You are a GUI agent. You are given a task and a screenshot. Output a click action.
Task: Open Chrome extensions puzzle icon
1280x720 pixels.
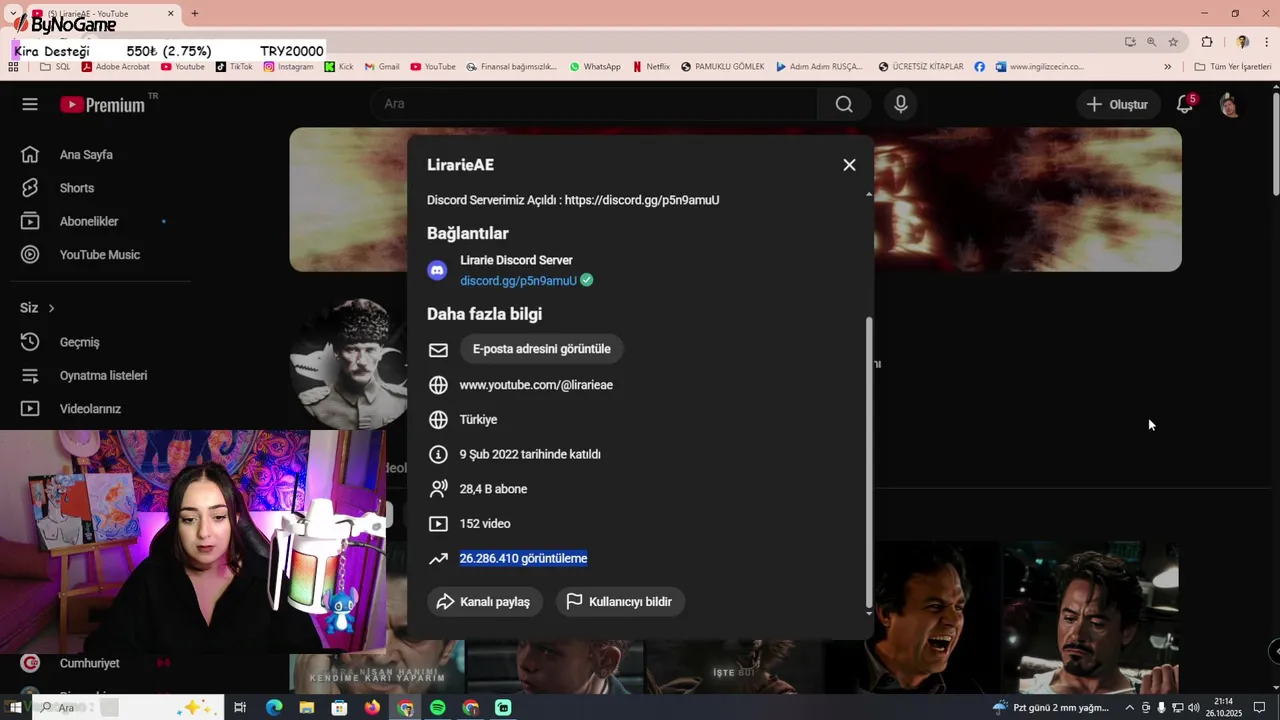[x=1207, y=42]
